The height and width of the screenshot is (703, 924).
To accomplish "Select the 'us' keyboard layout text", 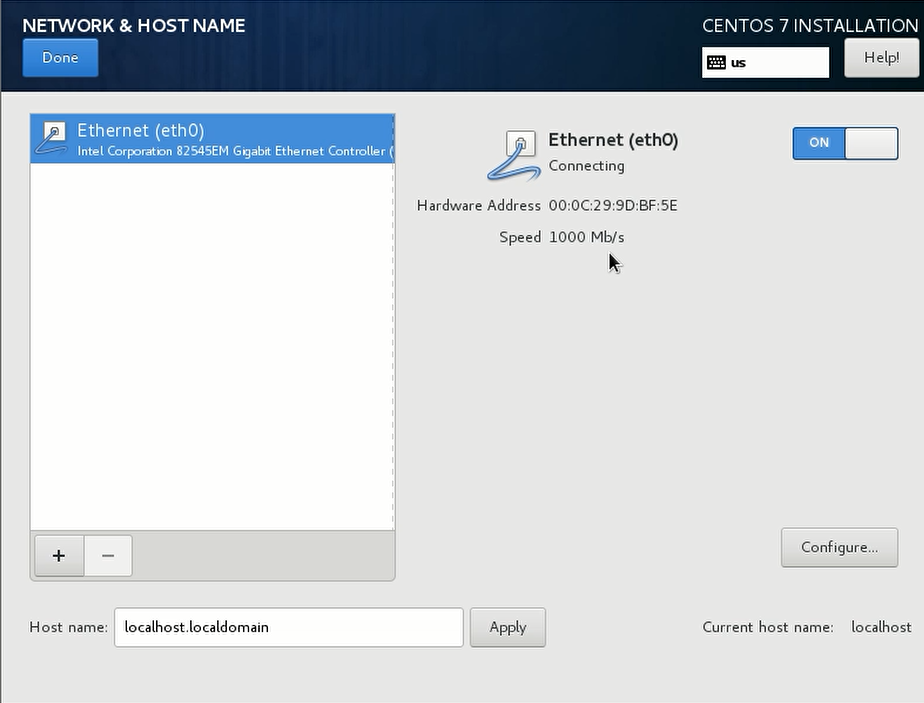I will coord(739,62).
